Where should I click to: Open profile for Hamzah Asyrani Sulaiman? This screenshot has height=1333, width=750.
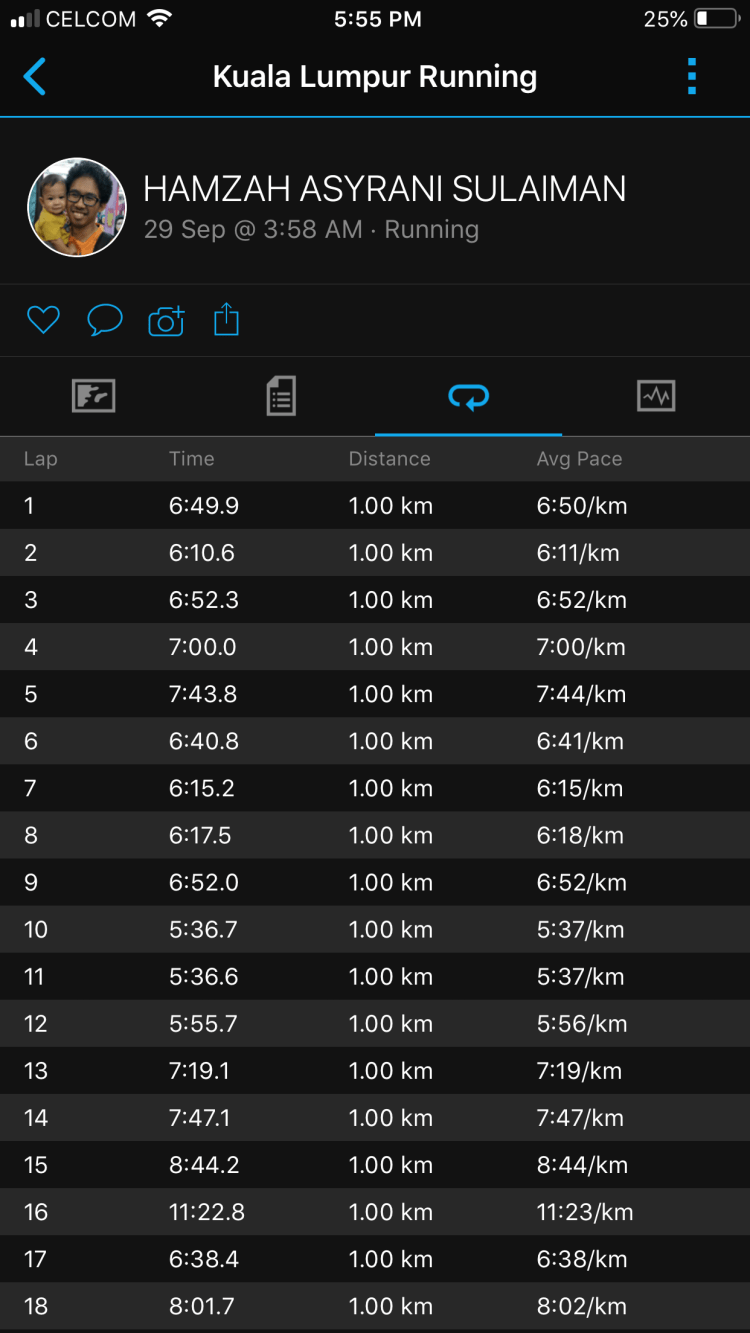tap(385, 189)
